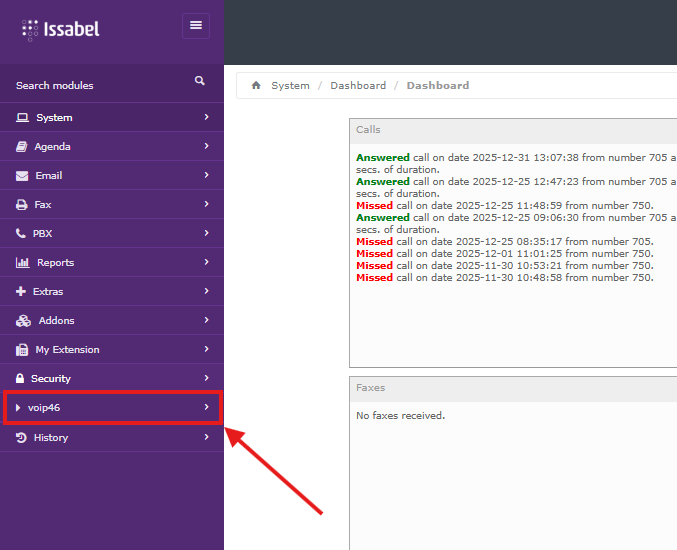The height and width of the screenshot is (550, 677).
Task: Expand Agenda menu chevron
Action: 206,146
